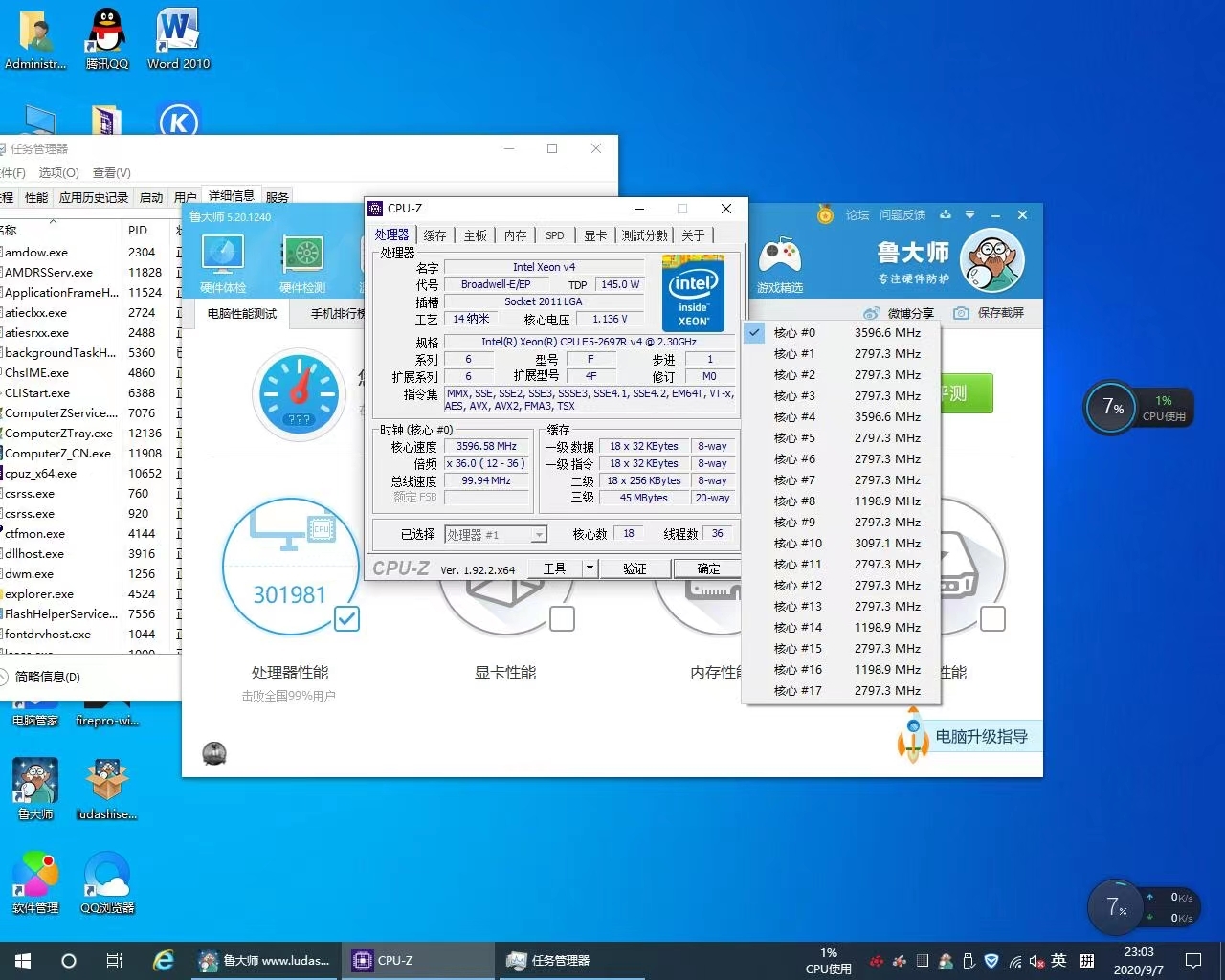The height and width of the screenshot is (980, 1225).
Task: Click the speedometer gauge icon in Ludashi
Action: [299, 393]
